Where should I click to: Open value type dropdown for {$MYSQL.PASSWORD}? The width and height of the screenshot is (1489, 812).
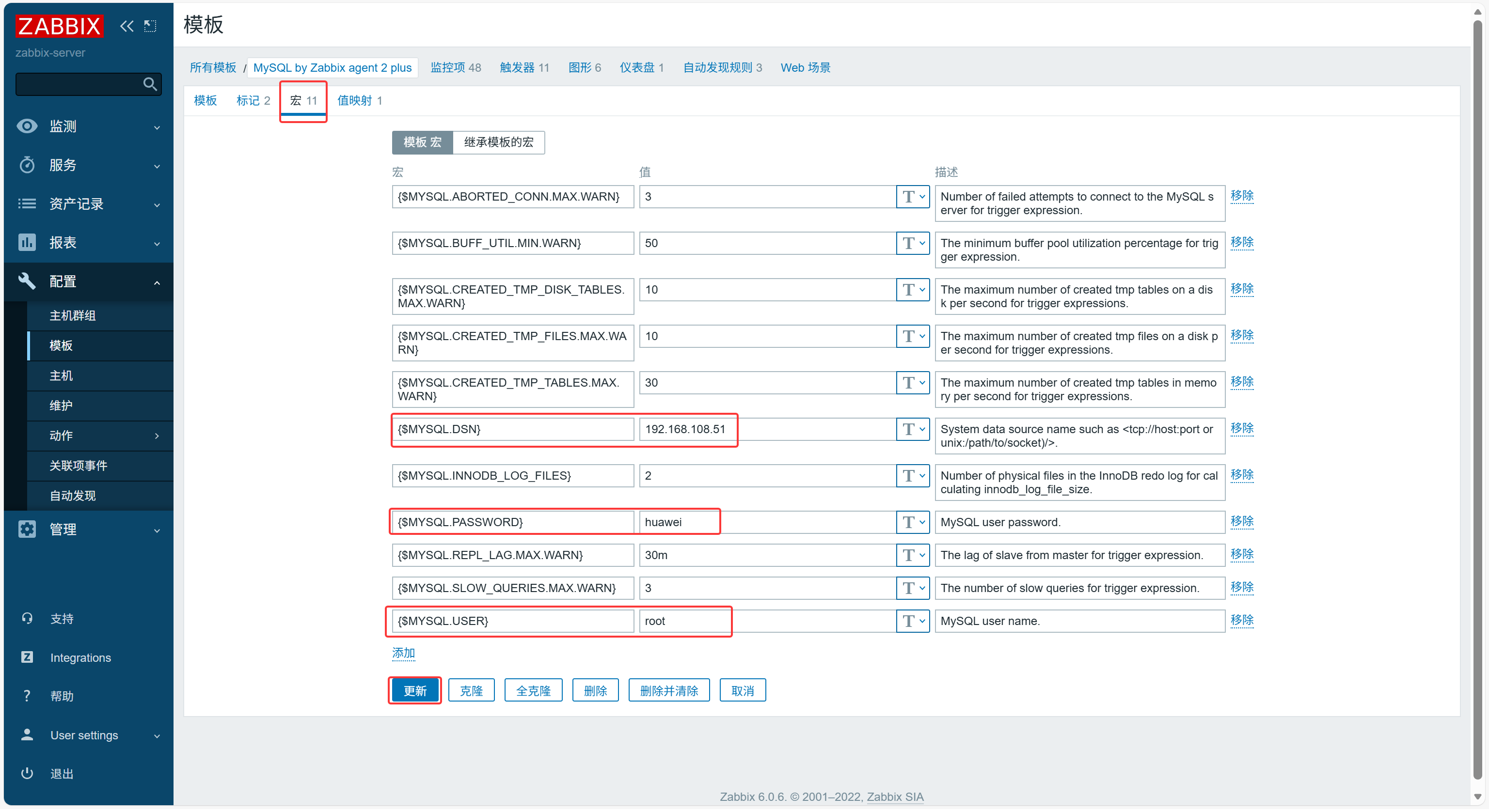[x=913, y=522]
